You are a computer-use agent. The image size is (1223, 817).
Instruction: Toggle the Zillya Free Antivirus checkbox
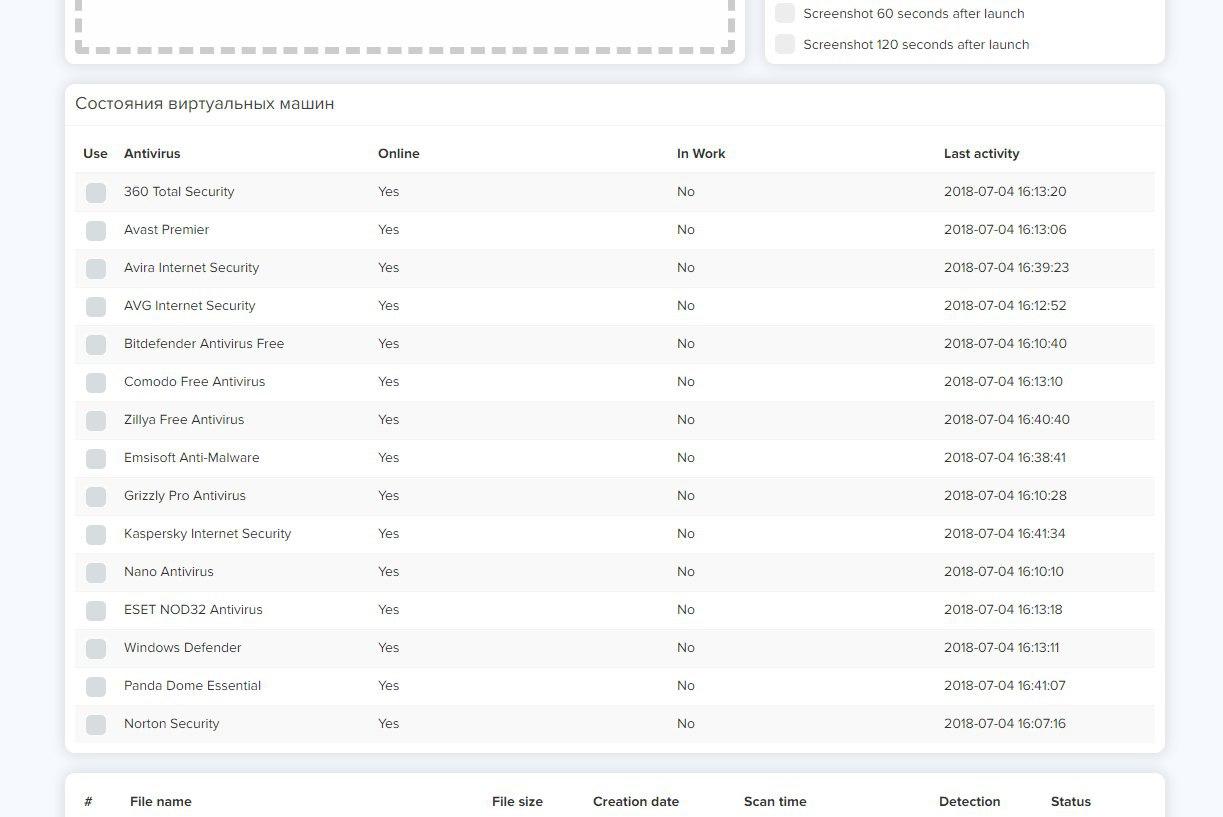click(x=96, y=421)
